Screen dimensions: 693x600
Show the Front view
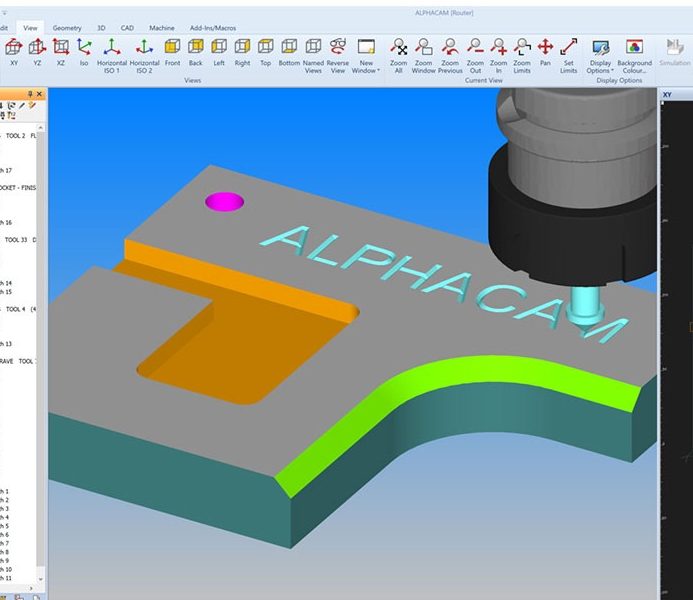click(x=172, y=52)
